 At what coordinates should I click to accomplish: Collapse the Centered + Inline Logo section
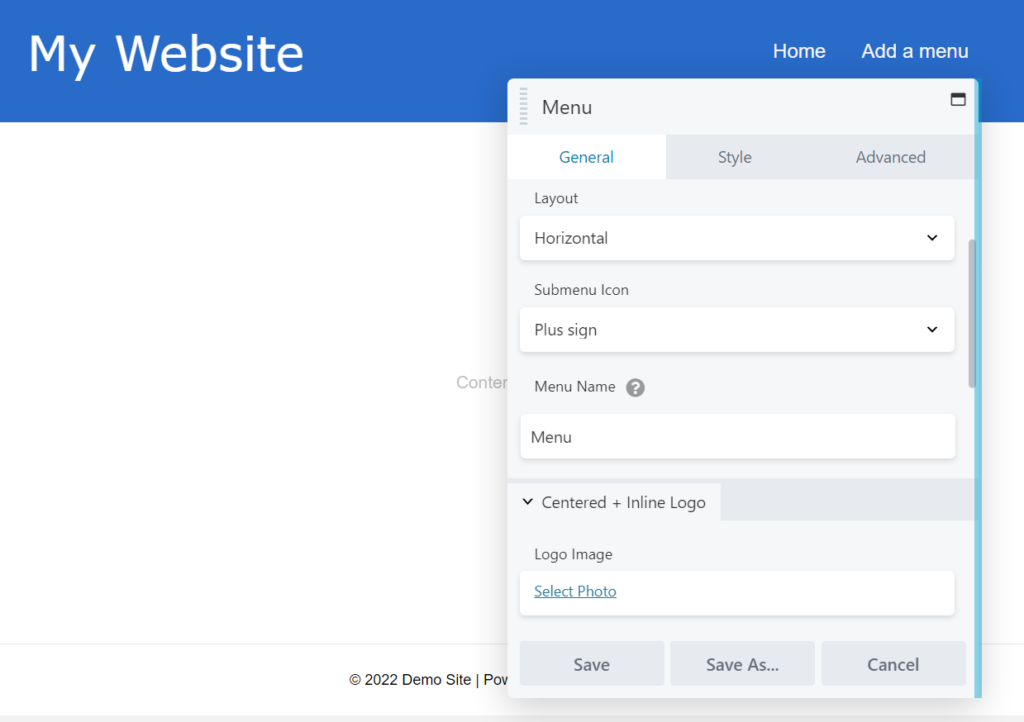coord(528,502)
